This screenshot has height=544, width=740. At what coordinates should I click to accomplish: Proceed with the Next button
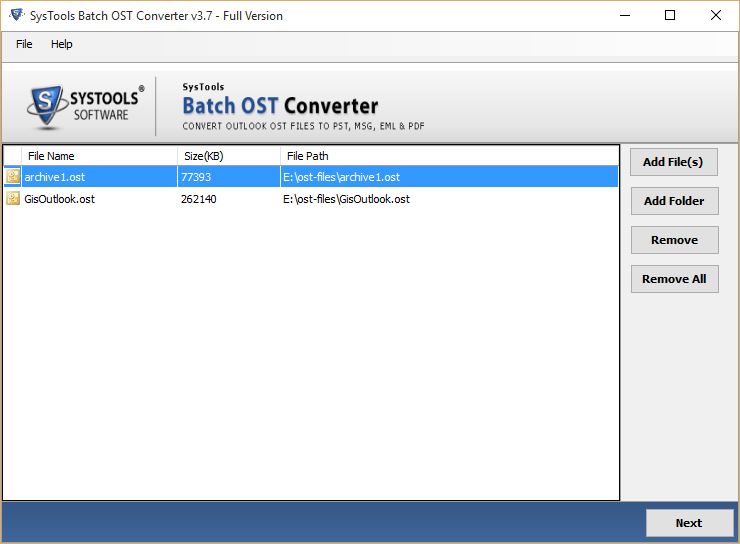pos(689,523)
